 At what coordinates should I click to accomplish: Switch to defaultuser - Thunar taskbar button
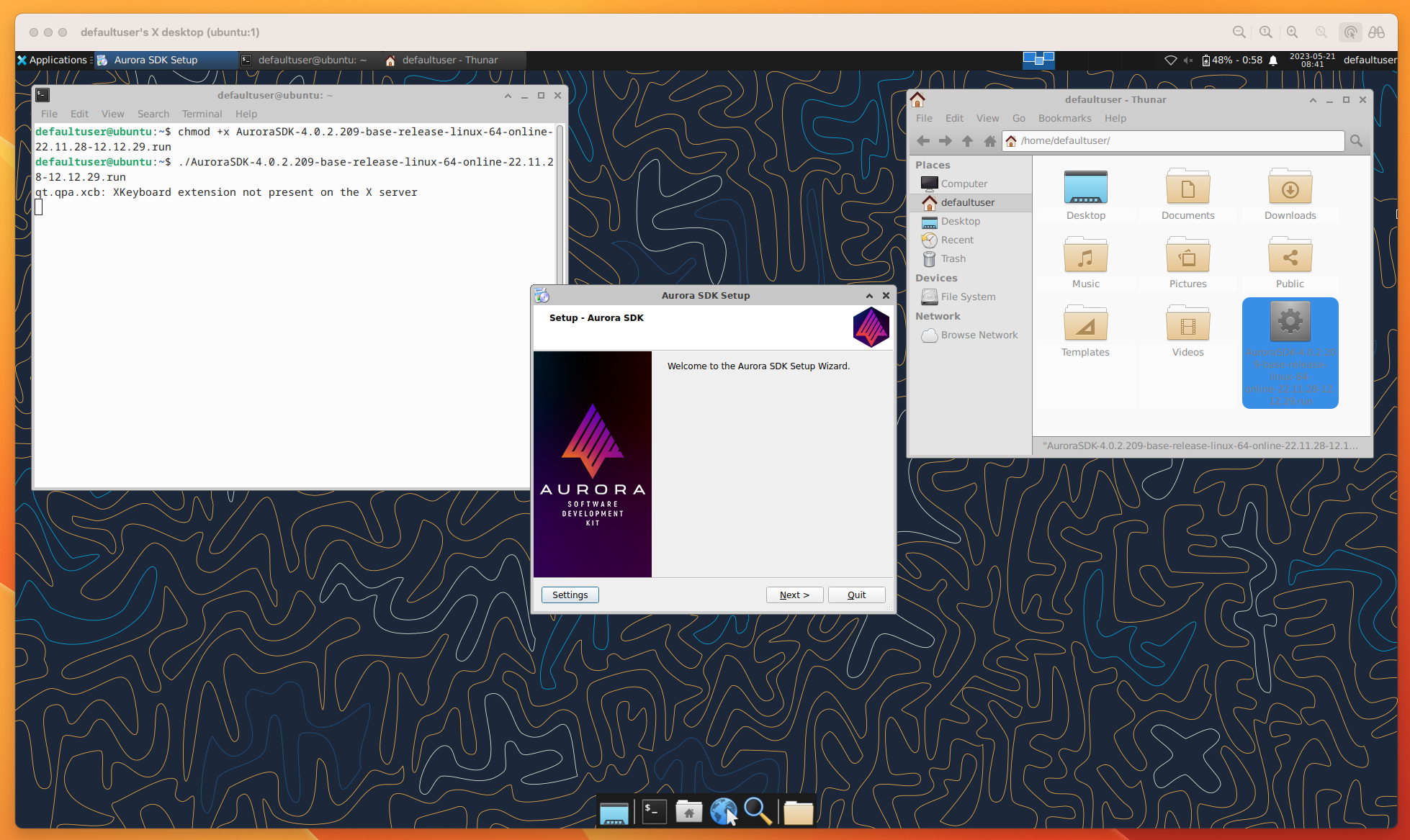click(454, 60)
